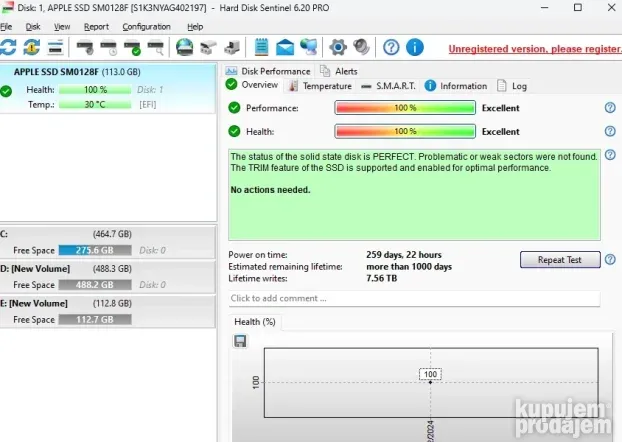Click the green status description text box
622x442 pixels.
coord(415,195)
